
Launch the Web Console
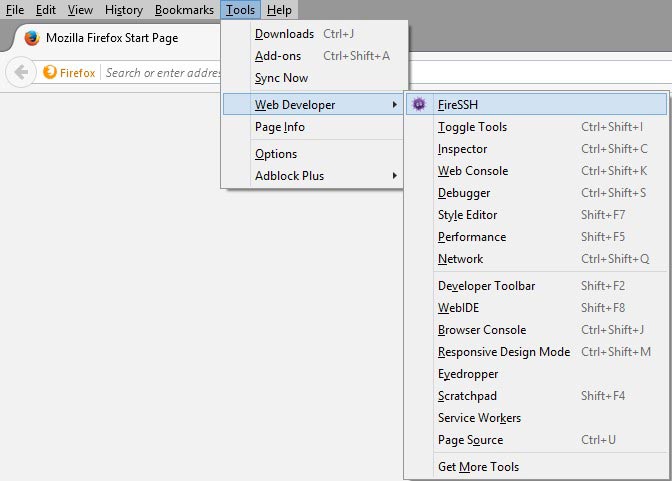(473, 171)
